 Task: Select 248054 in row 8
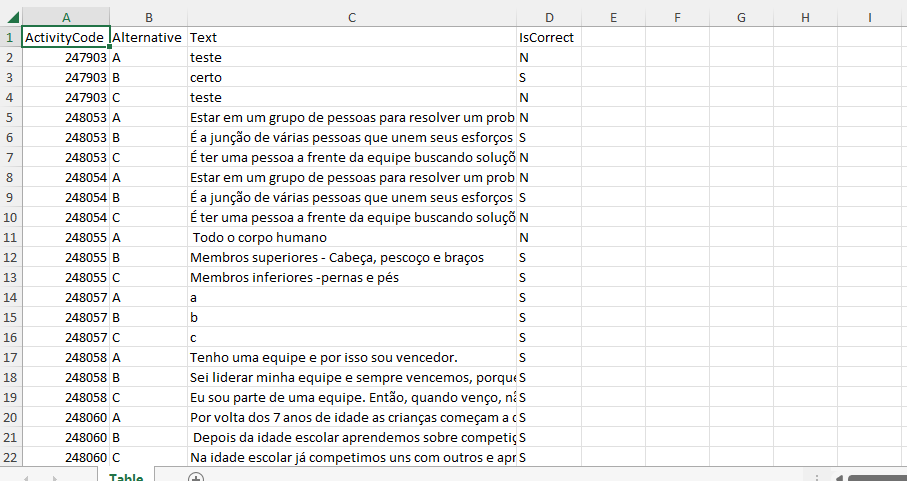click(x=65, y=177)
